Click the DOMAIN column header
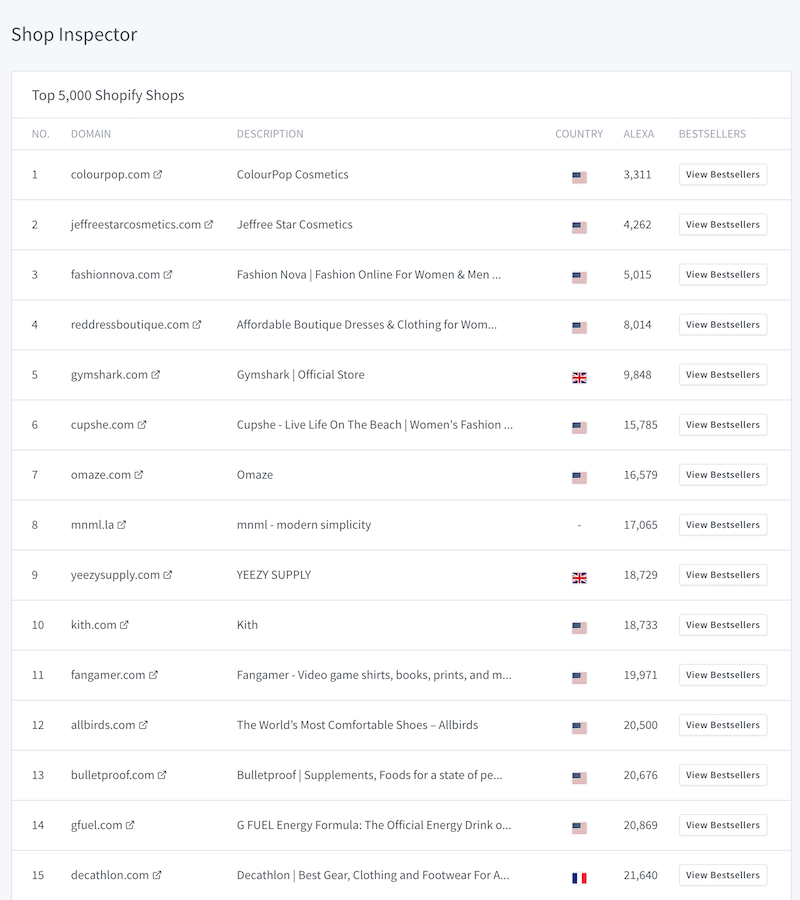 91,134
